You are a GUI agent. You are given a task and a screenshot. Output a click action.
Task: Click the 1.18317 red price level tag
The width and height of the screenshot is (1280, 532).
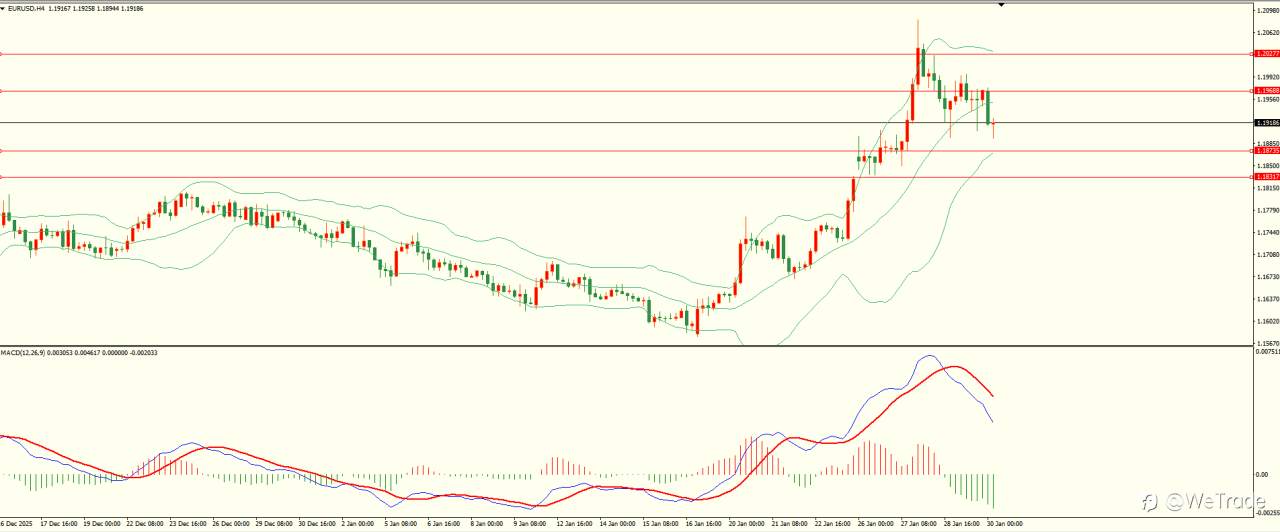point(1266,176)
